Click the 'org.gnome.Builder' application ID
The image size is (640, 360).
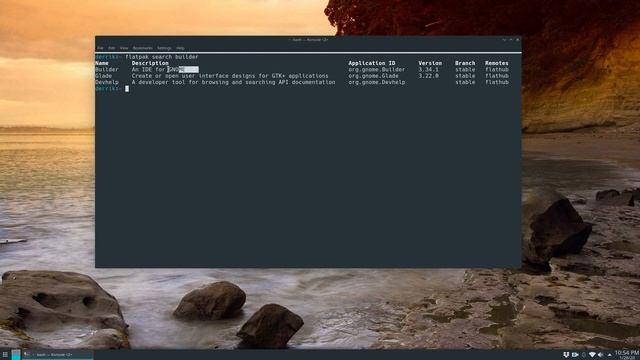pos(377,69)
